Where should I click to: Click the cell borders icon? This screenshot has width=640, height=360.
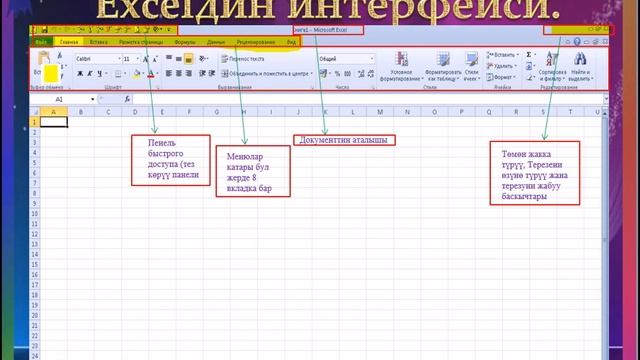(118, 73)
